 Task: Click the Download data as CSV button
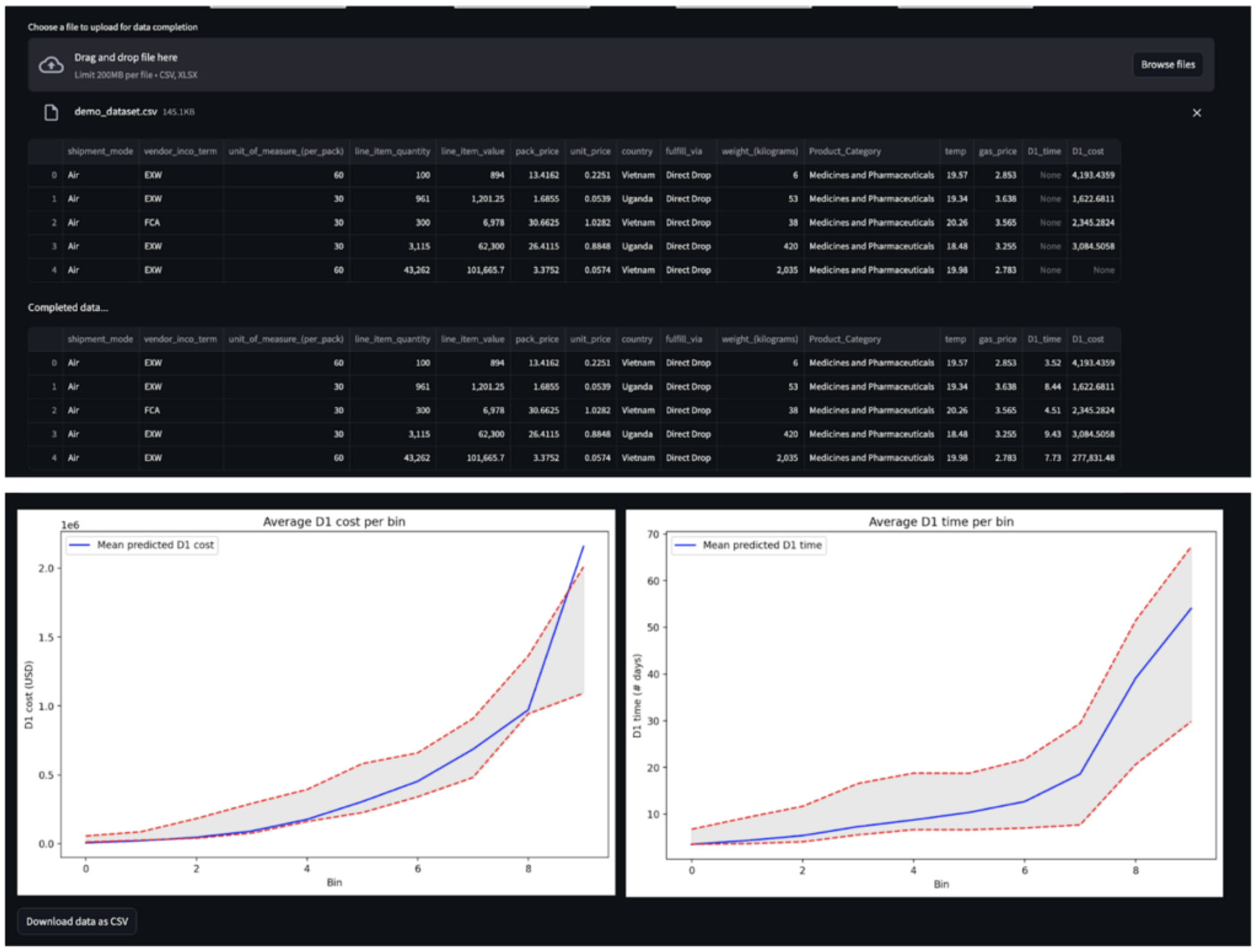[x=77, y=921]
